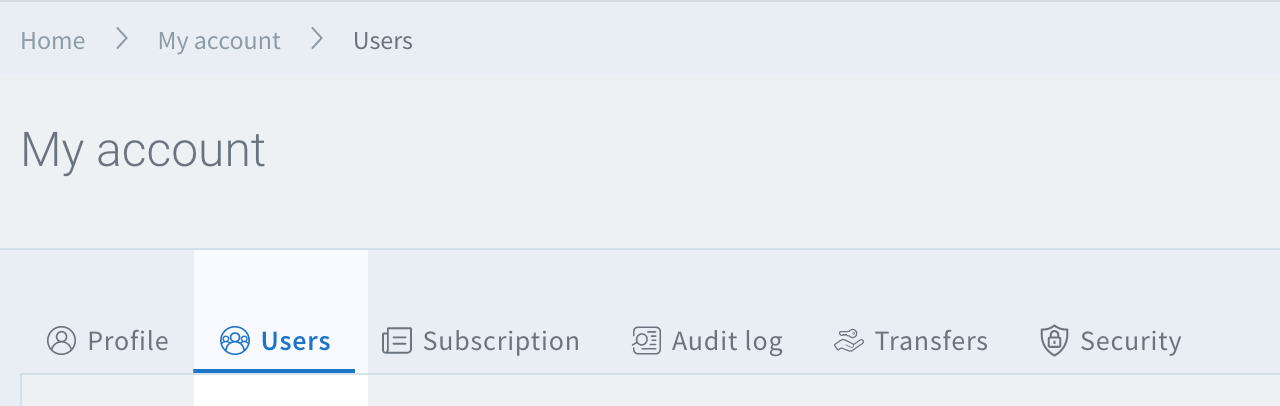The width and height of the screenshot is (1280, 406).
Task: Click the Profile person icon
Action: pyautogui.click(x=61, y=341)
